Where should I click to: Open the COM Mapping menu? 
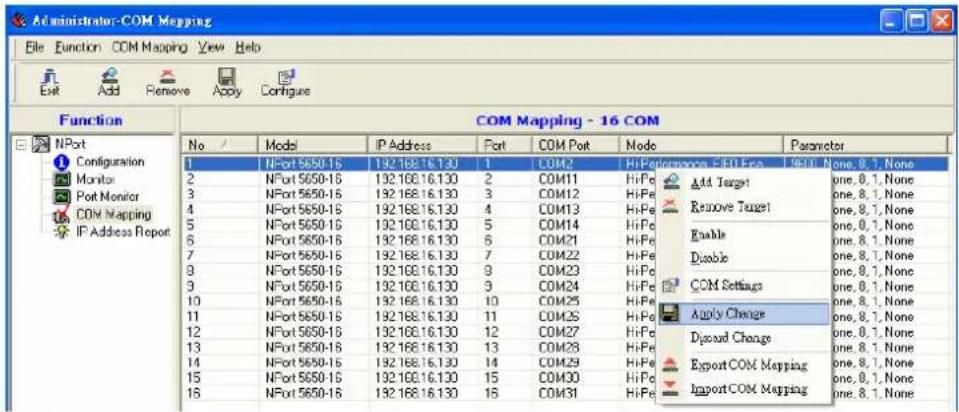click(149, 47)
